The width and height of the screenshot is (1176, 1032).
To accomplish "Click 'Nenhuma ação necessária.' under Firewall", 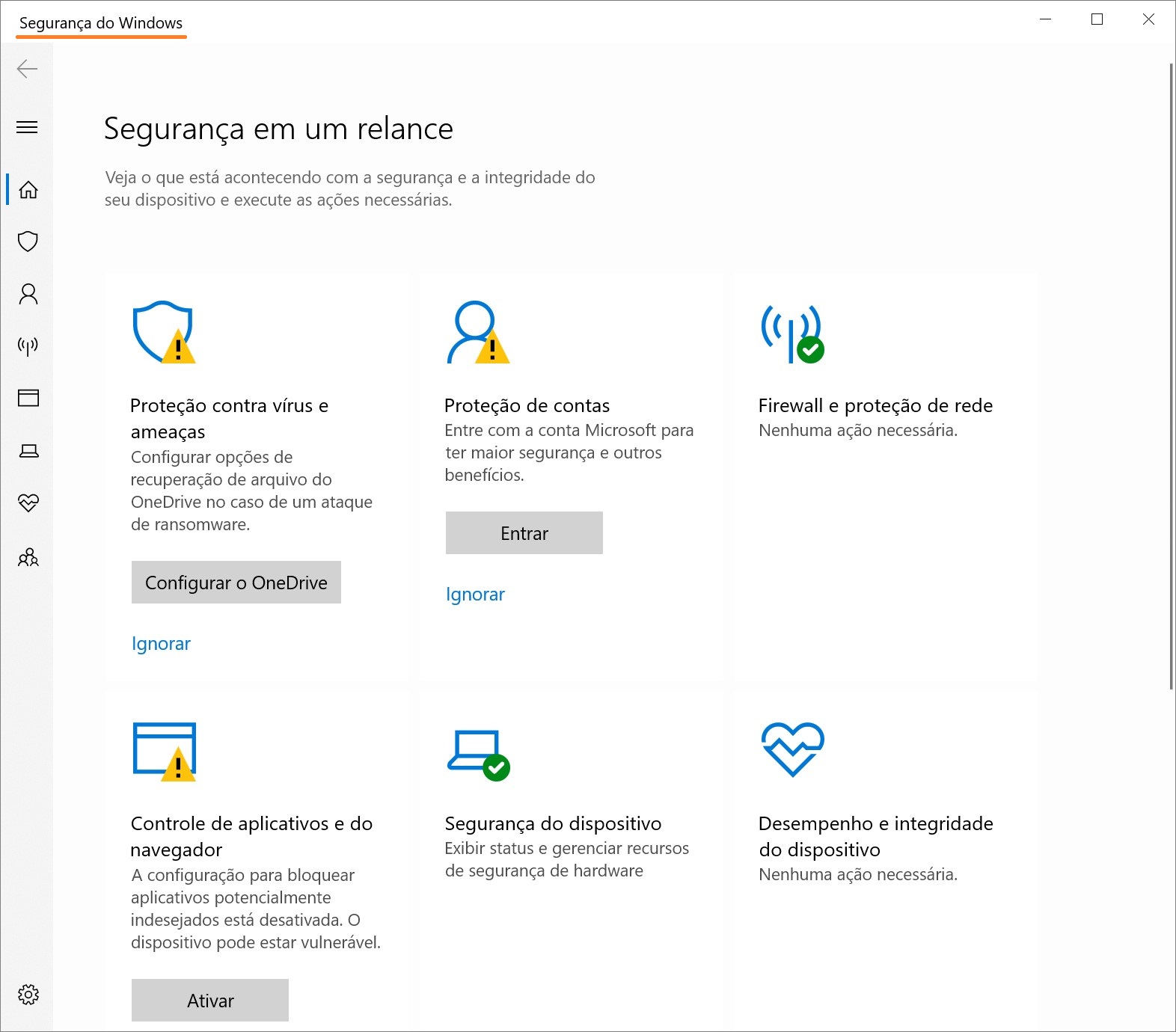I will pyautogui.click(x=858, y=431).
